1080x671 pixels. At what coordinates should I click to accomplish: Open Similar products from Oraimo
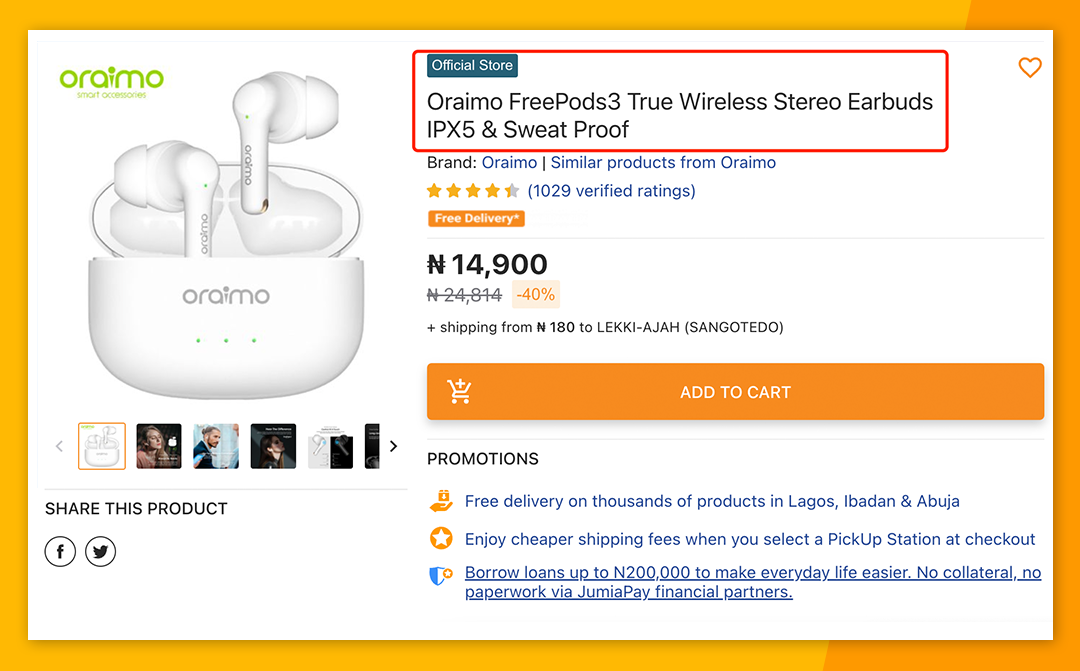(x=663, y=162)
